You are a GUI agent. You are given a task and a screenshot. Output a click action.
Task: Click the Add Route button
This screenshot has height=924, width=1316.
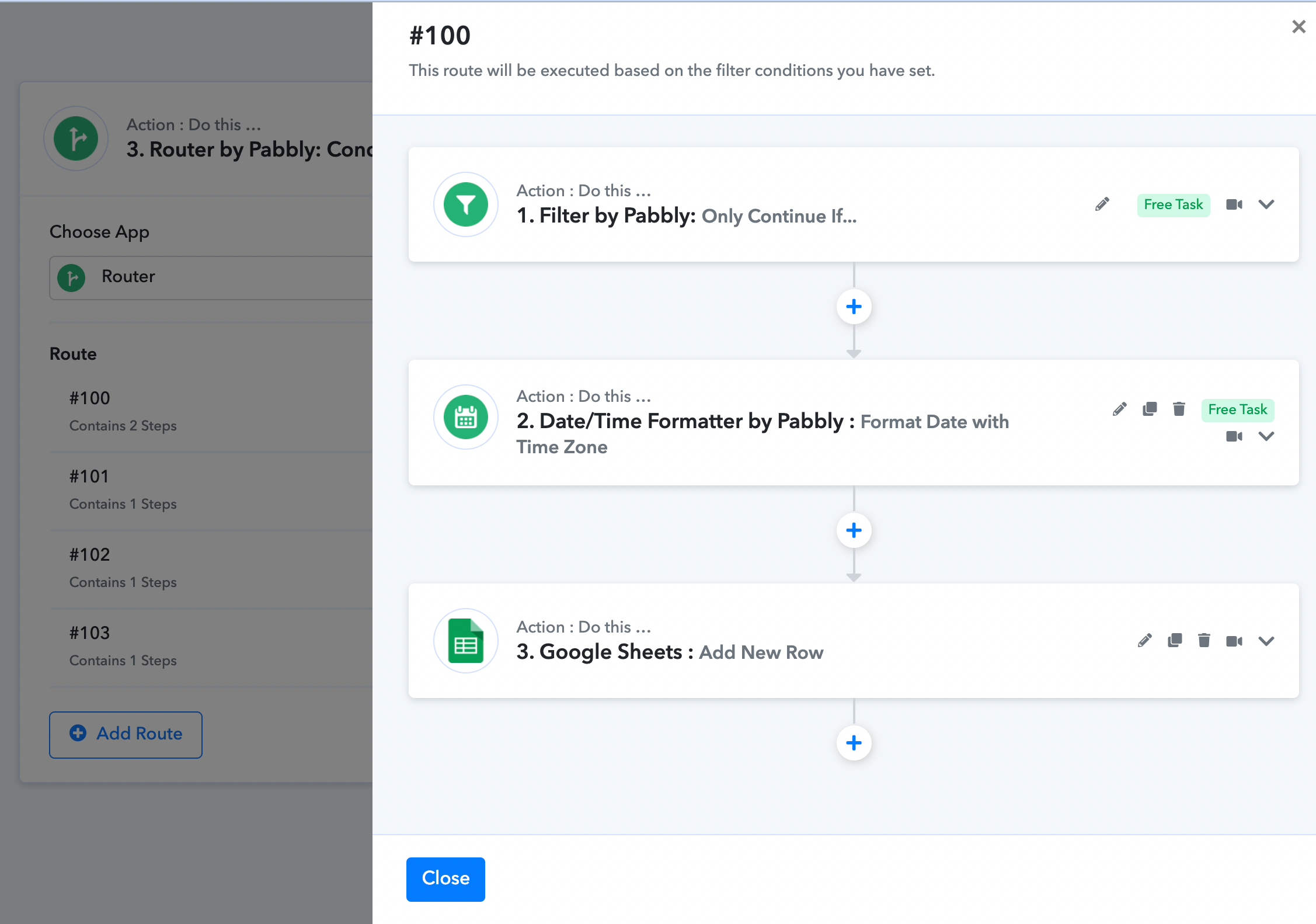coord(126,734)
